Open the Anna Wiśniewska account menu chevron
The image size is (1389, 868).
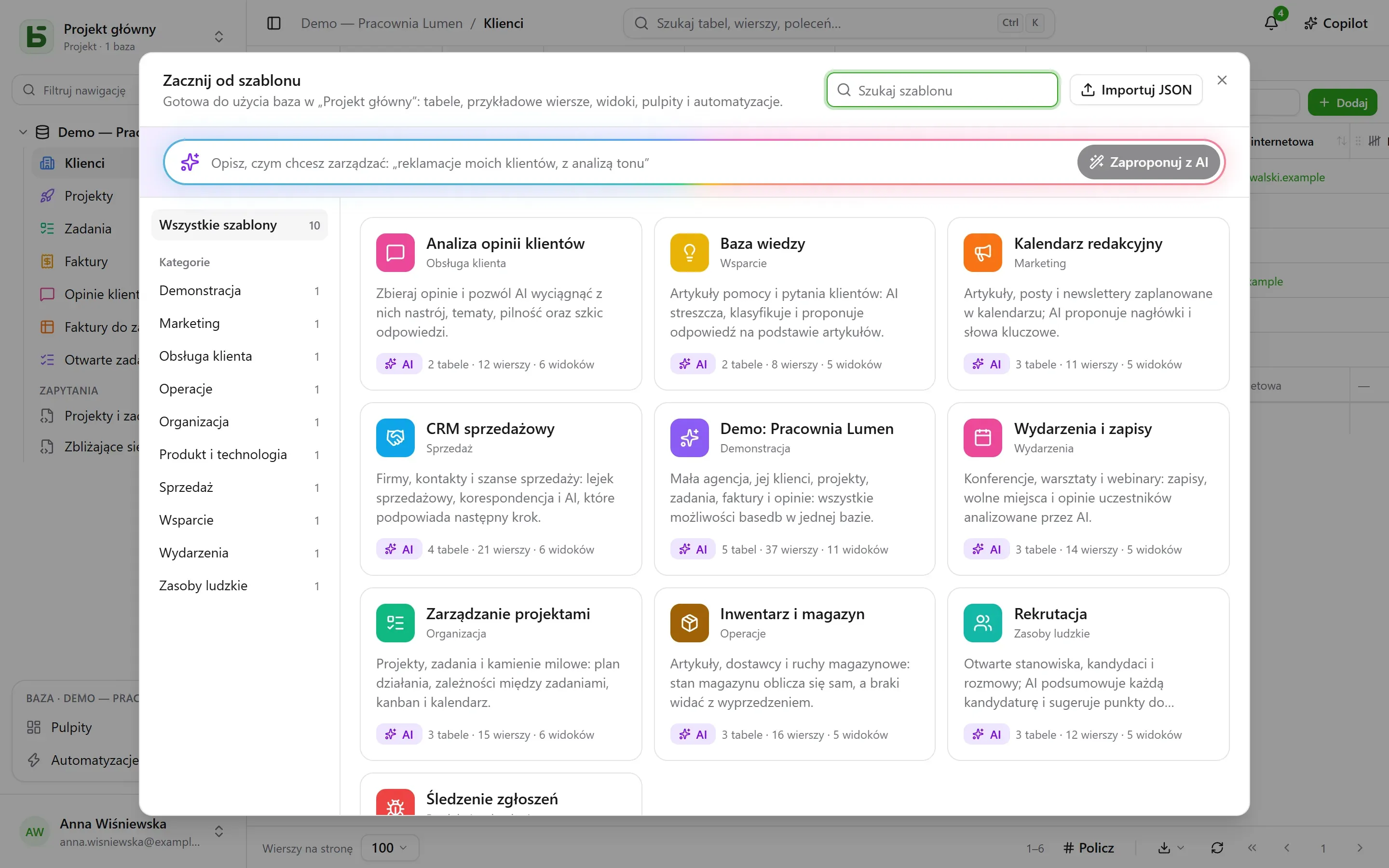click(x=218, y=831)
